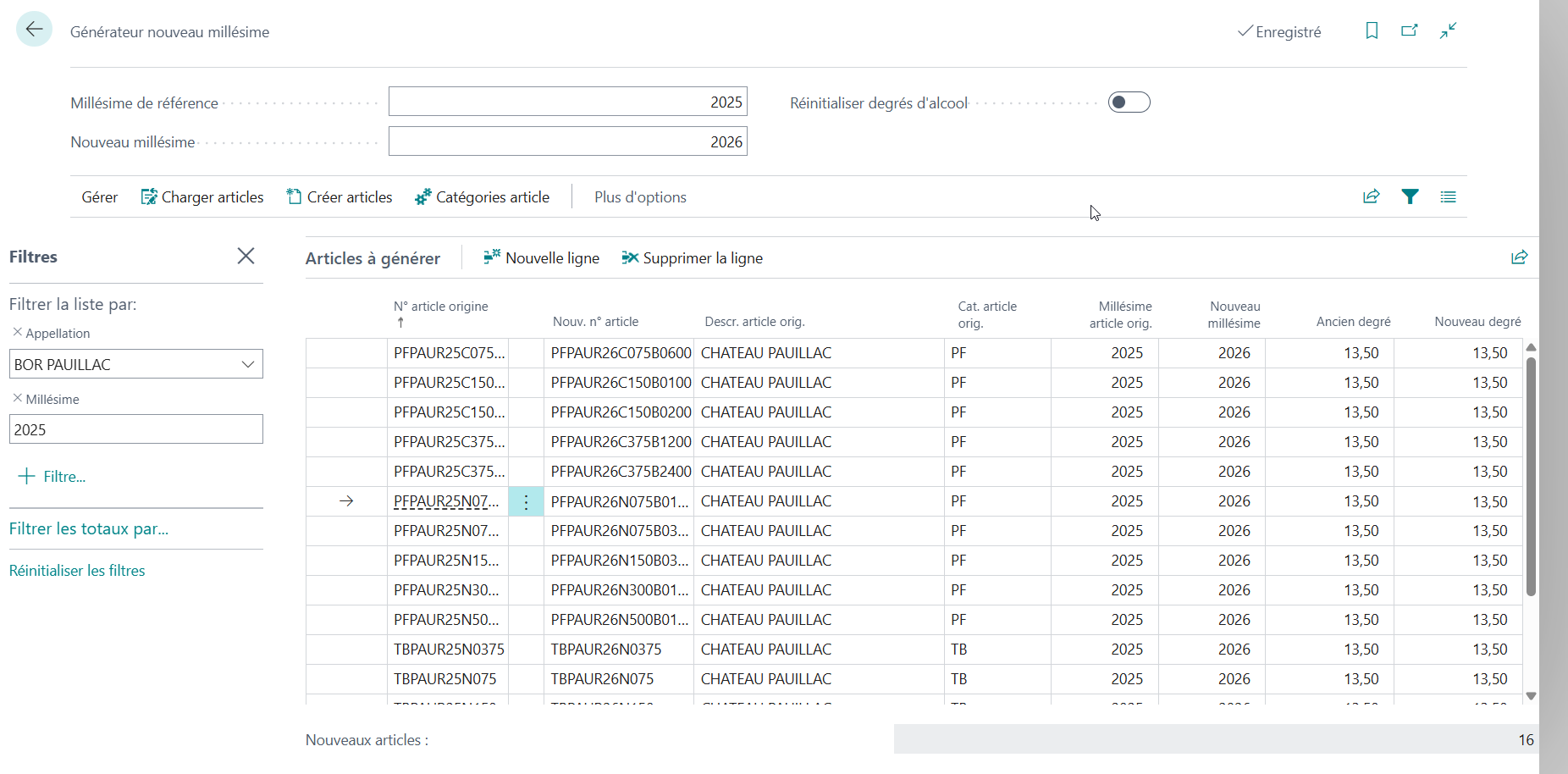1568x774 pixels.
Task: Remove the Appellation filter
Action: [17, 333]
